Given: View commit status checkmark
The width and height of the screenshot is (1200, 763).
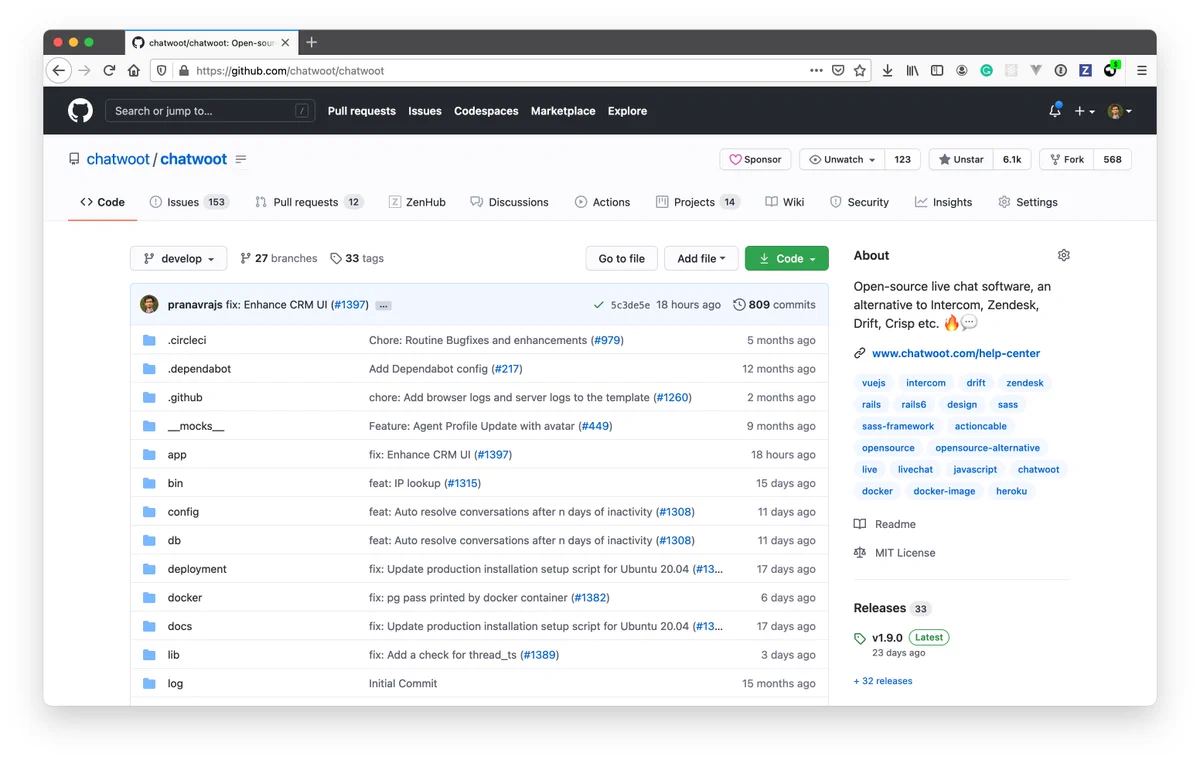Looking at the screenshot, I should tap(598, 305).
